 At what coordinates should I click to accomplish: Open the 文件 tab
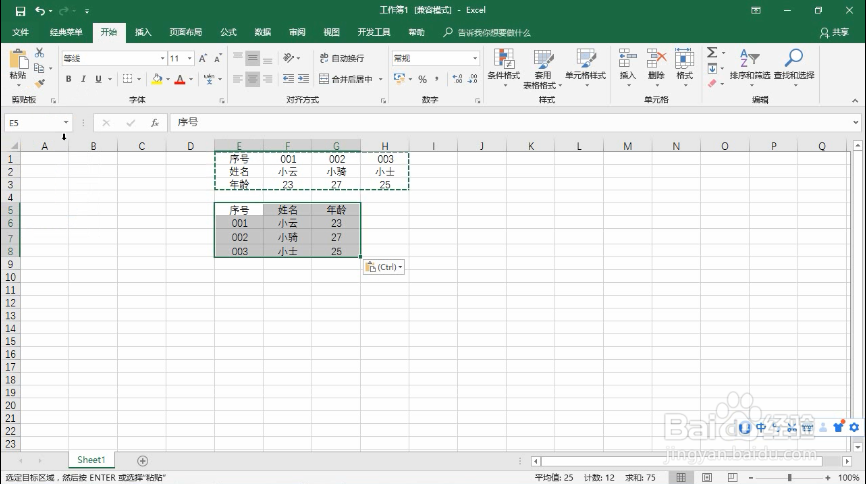[x=20, y=33]
